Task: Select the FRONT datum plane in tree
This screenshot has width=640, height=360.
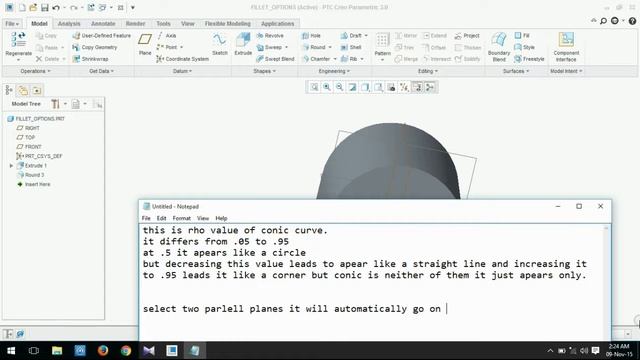Action: tap(29, 147)
